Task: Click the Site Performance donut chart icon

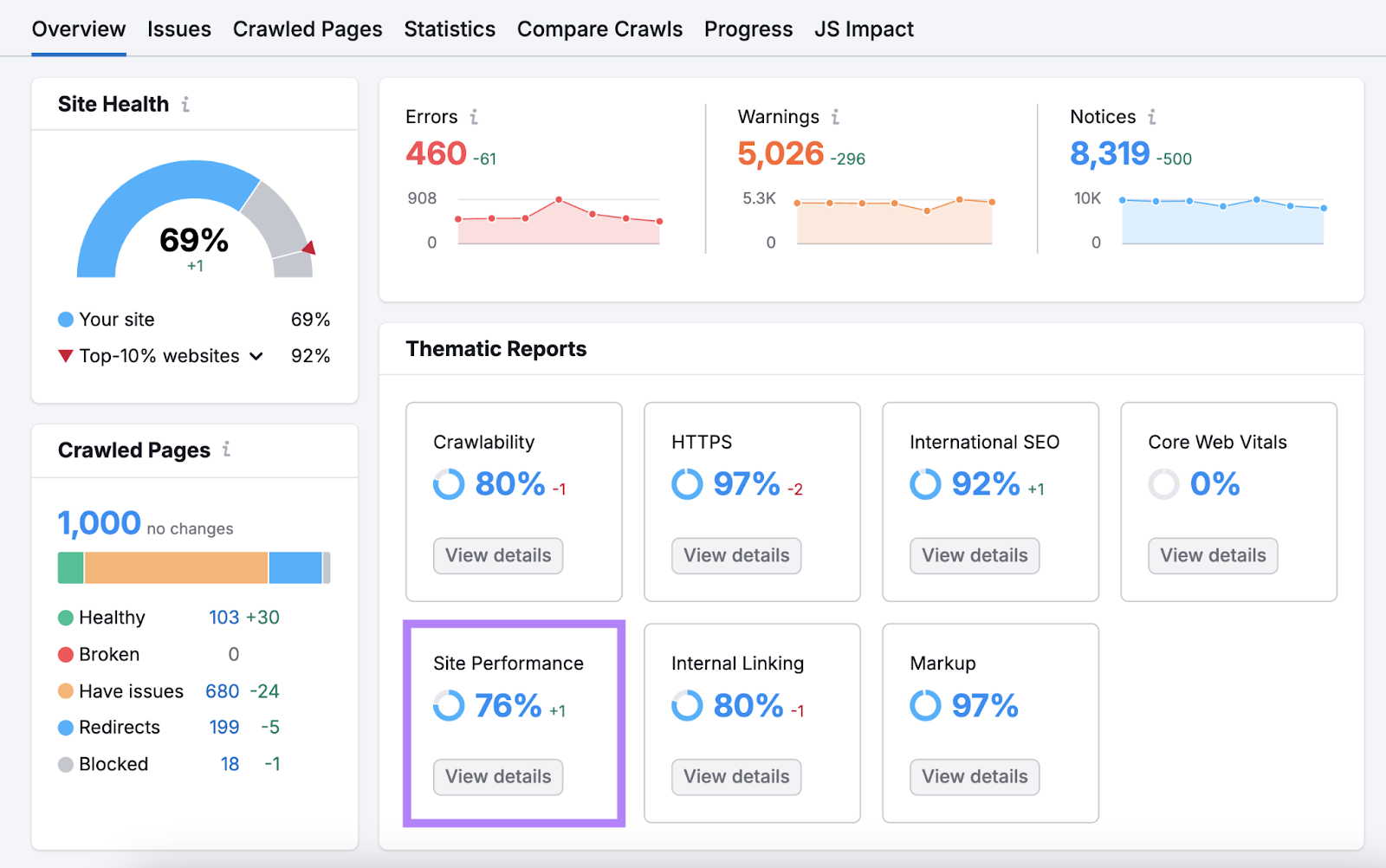Action: tap(450, 706)
